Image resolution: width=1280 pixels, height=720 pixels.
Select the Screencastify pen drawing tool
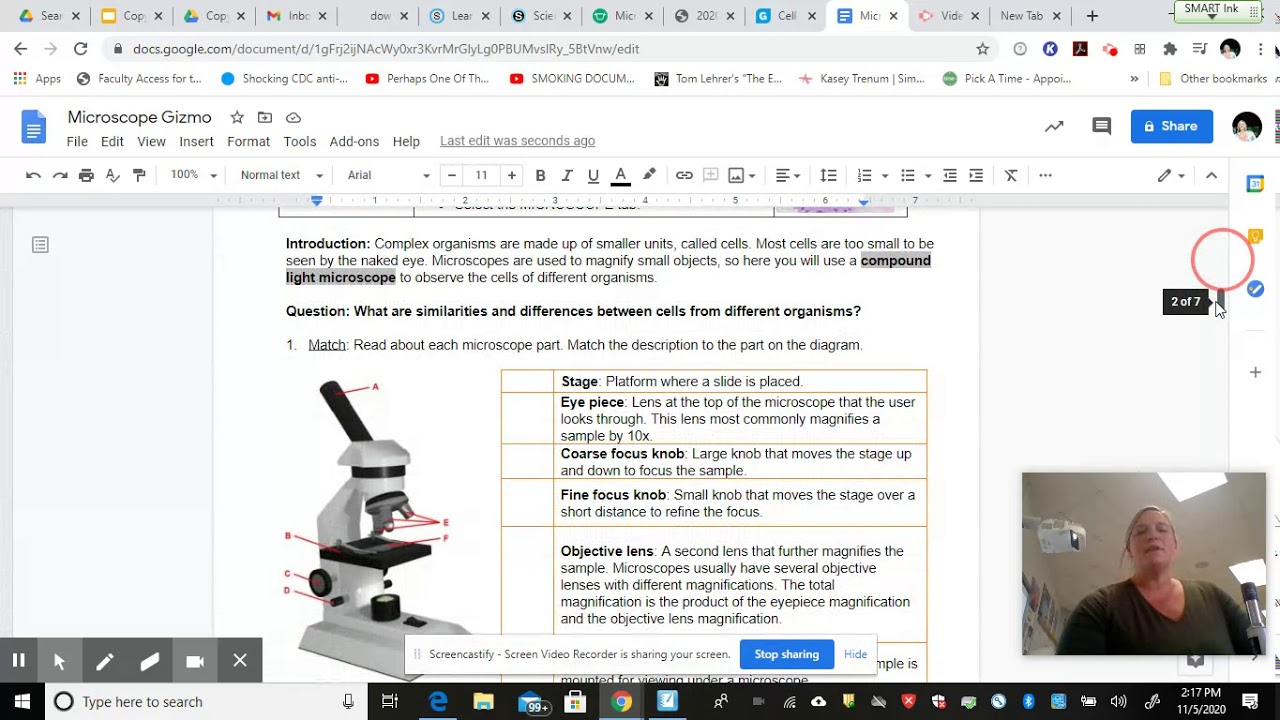[104, 661]
